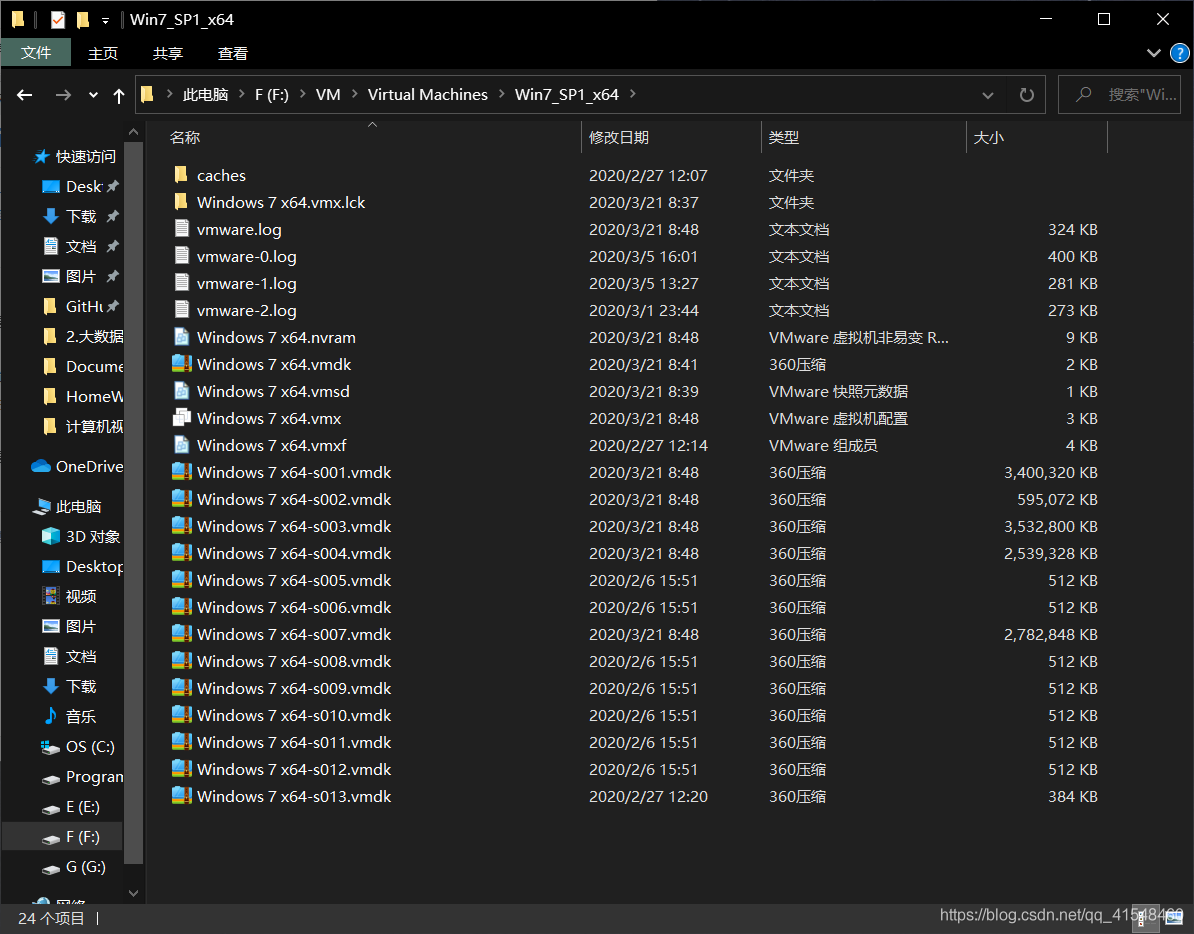Switch to the 共享 ribbon tab

168,53
